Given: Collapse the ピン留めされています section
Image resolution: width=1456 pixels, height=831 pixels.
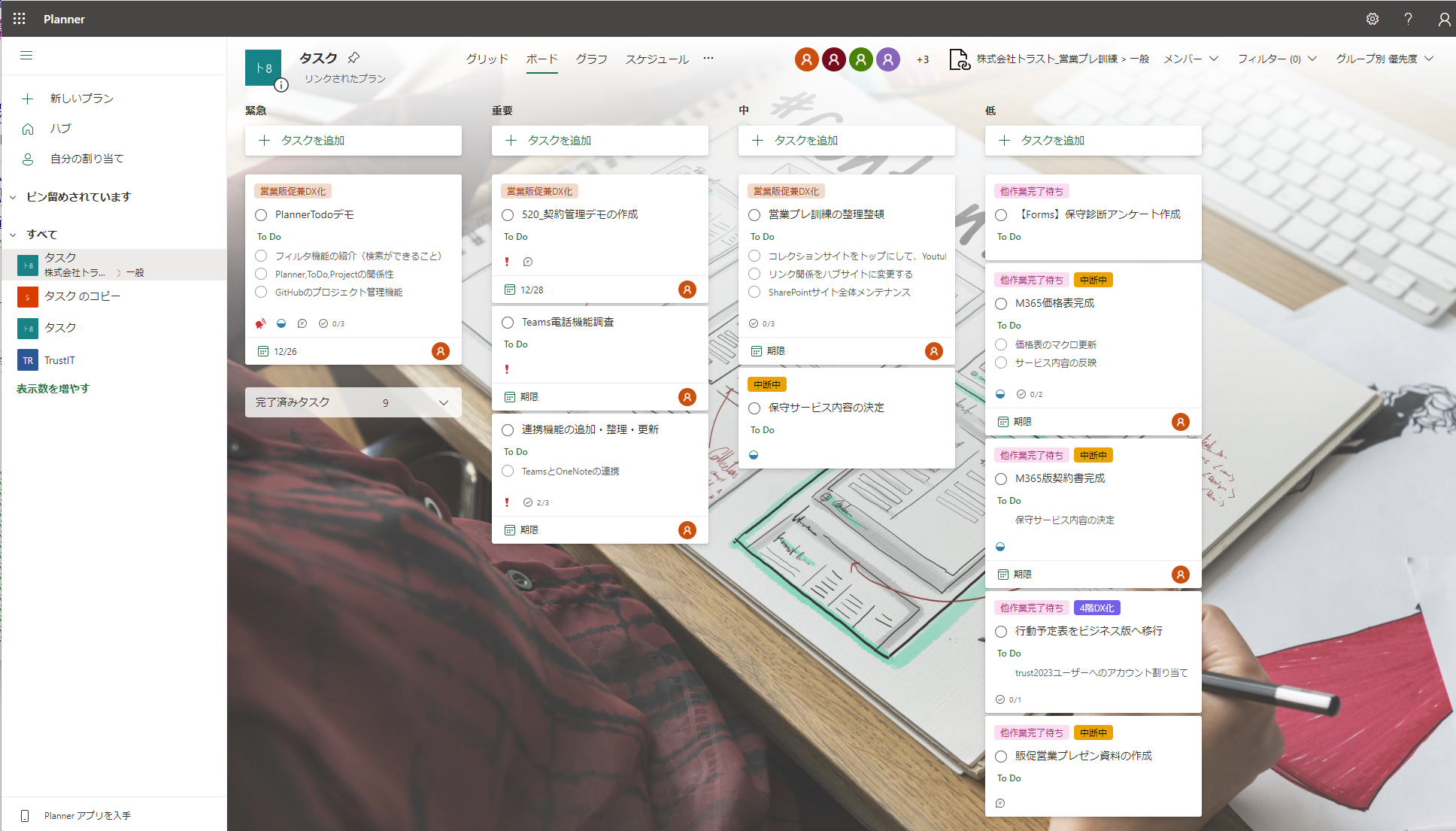Looking at the screenshot, I should click(x=13, y=197).
